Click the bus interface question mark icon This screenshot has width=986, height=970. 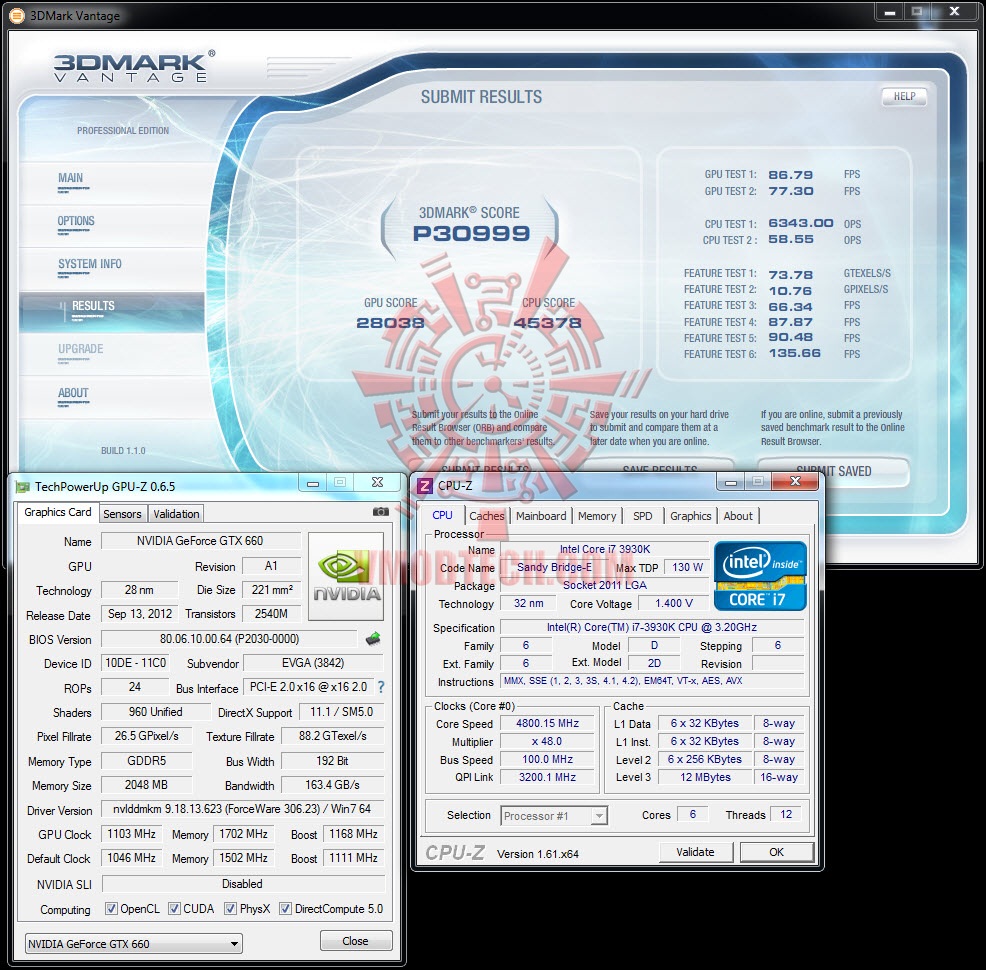pyautogui.click(x=381, y=688)
